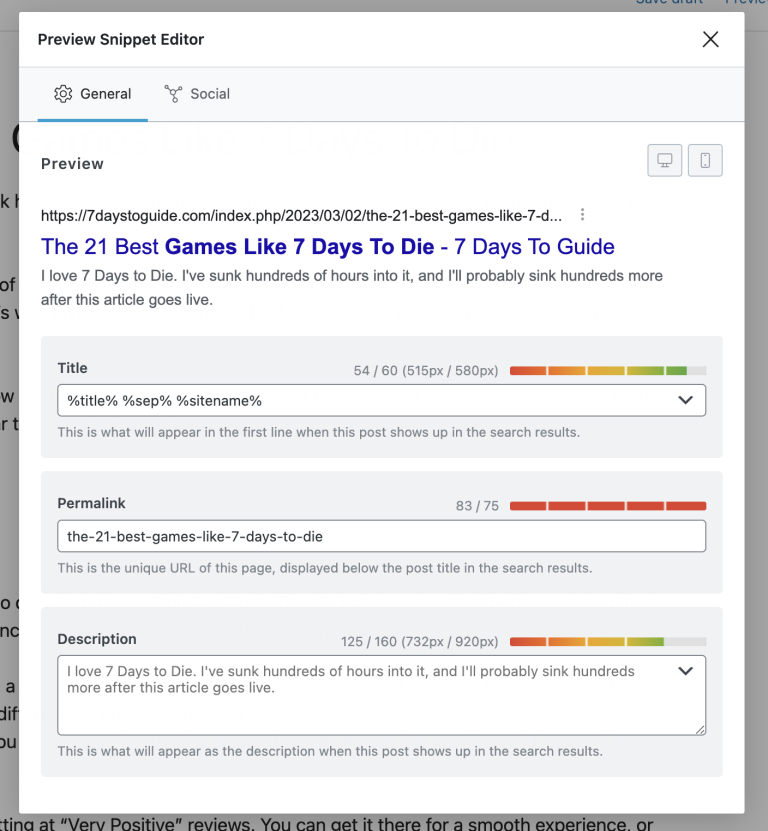Click the Permalink length progress bar

coord(607,506)
